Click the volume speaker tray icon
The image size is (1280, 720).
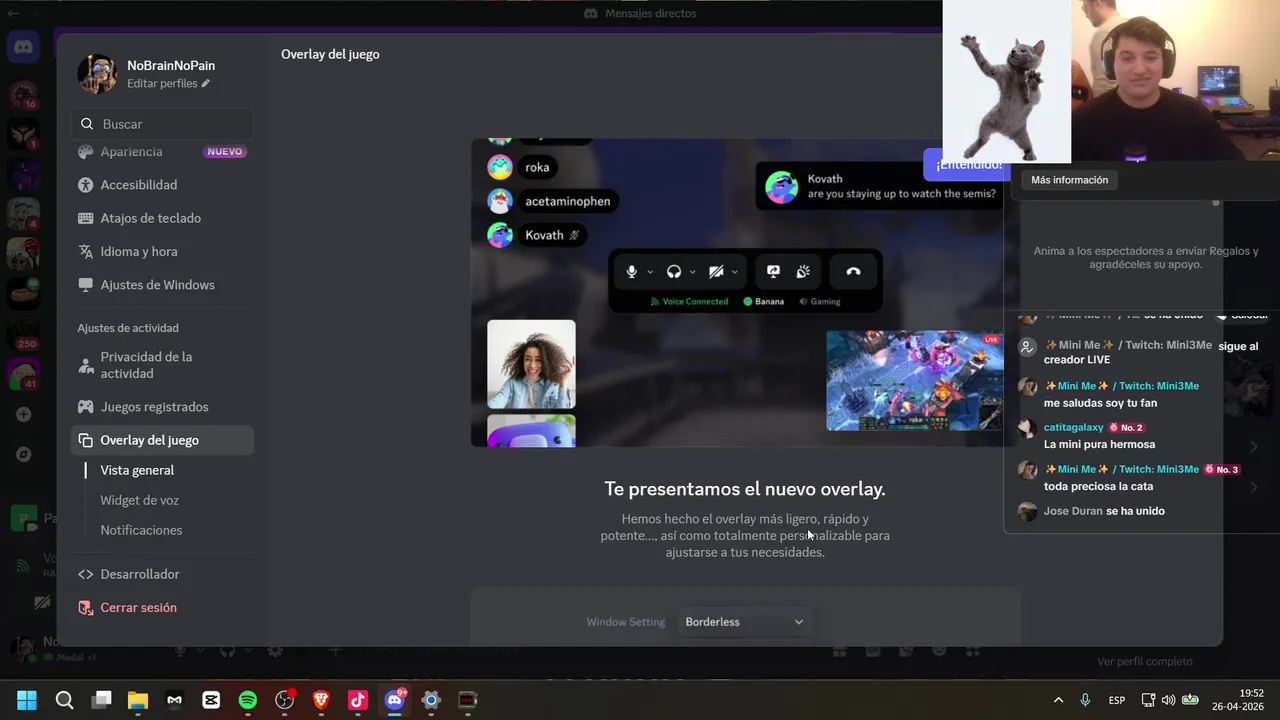1168,700
